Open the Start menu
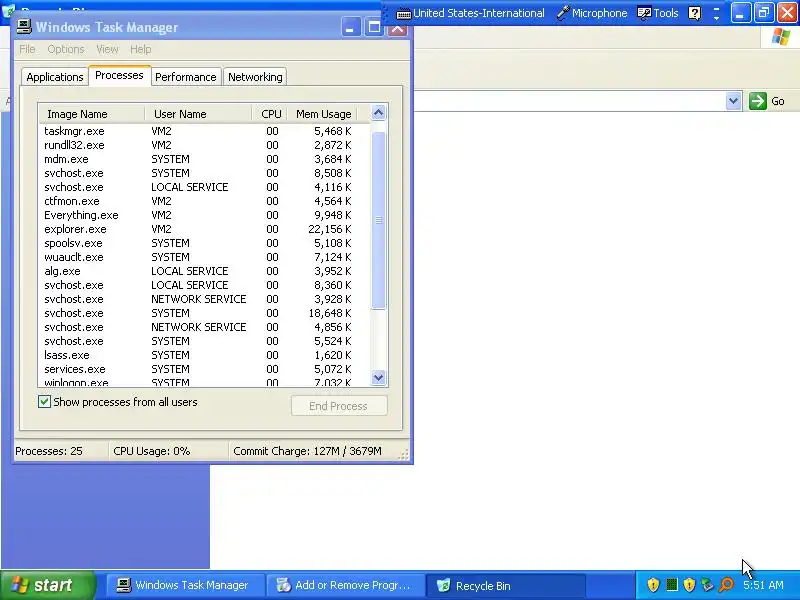Screen dimensions: 800x600 click(x=47, y=585)
